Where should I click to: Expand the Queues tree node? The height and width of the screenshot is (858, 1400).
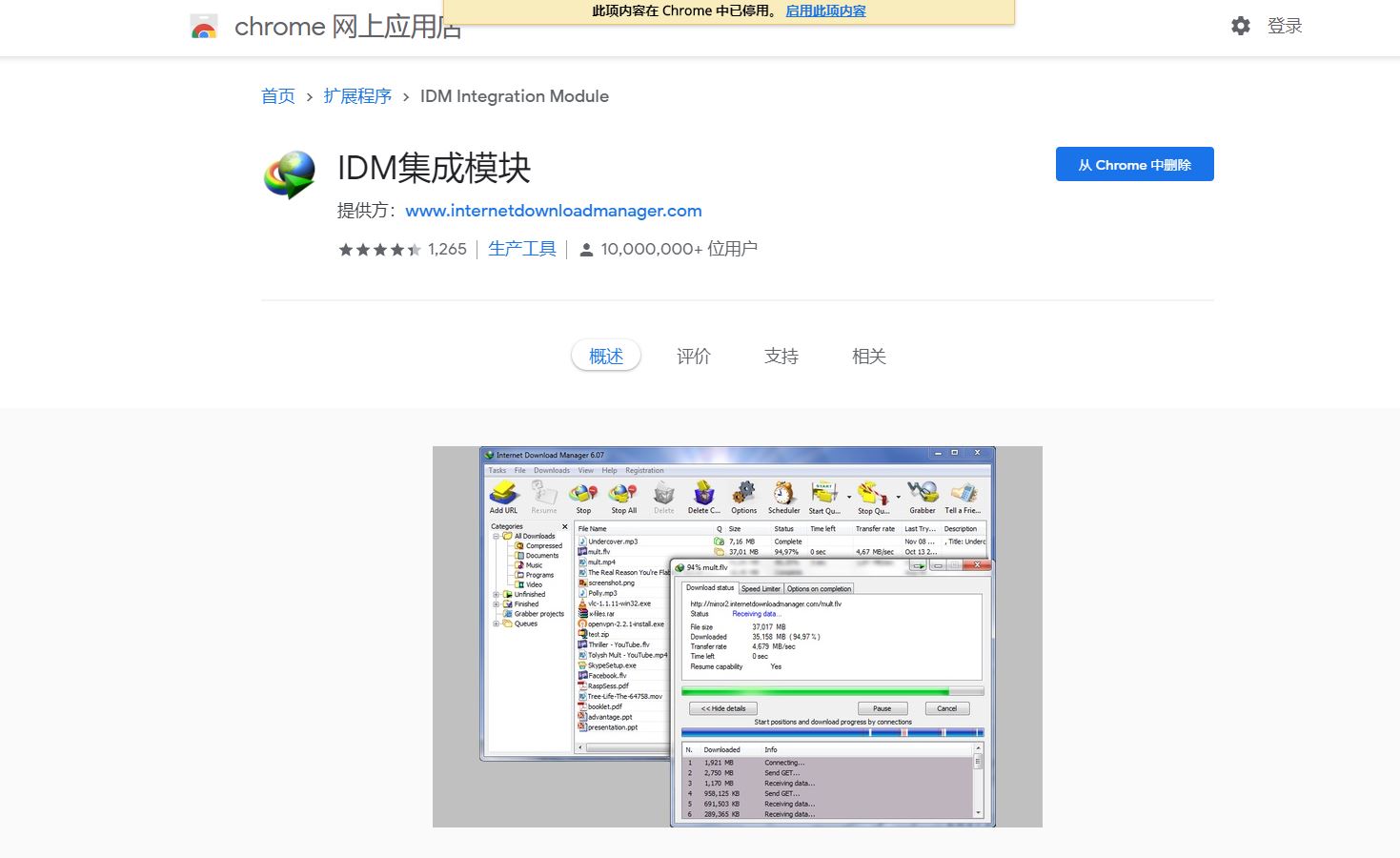click(496, 623)
